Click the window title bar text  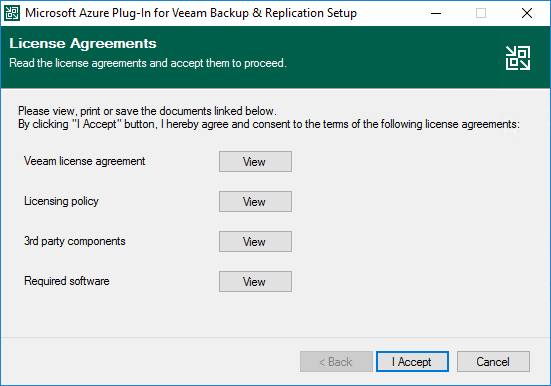pos(191,13)
